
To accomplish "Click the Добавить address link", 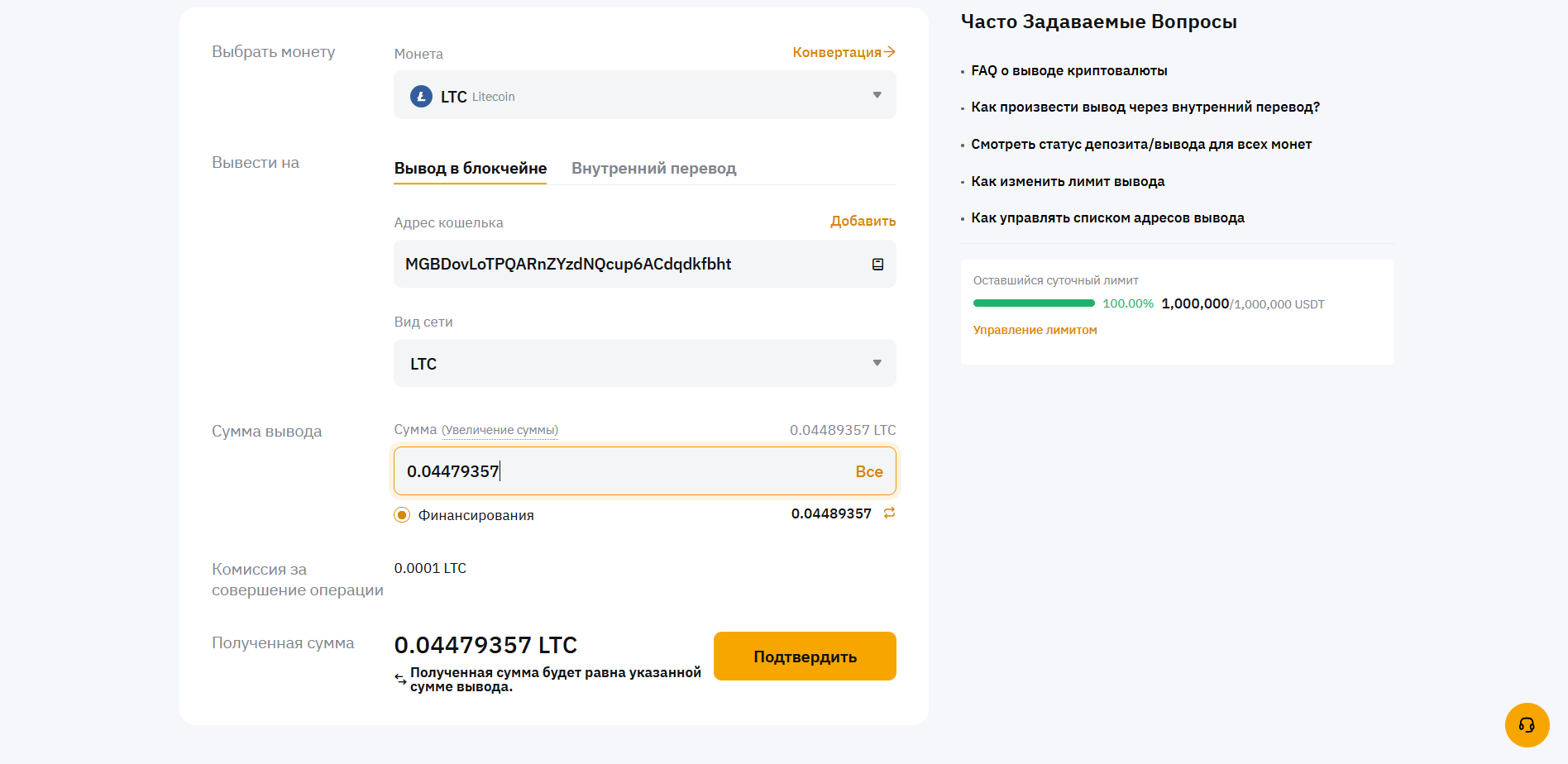I will [x=863, y=222].
